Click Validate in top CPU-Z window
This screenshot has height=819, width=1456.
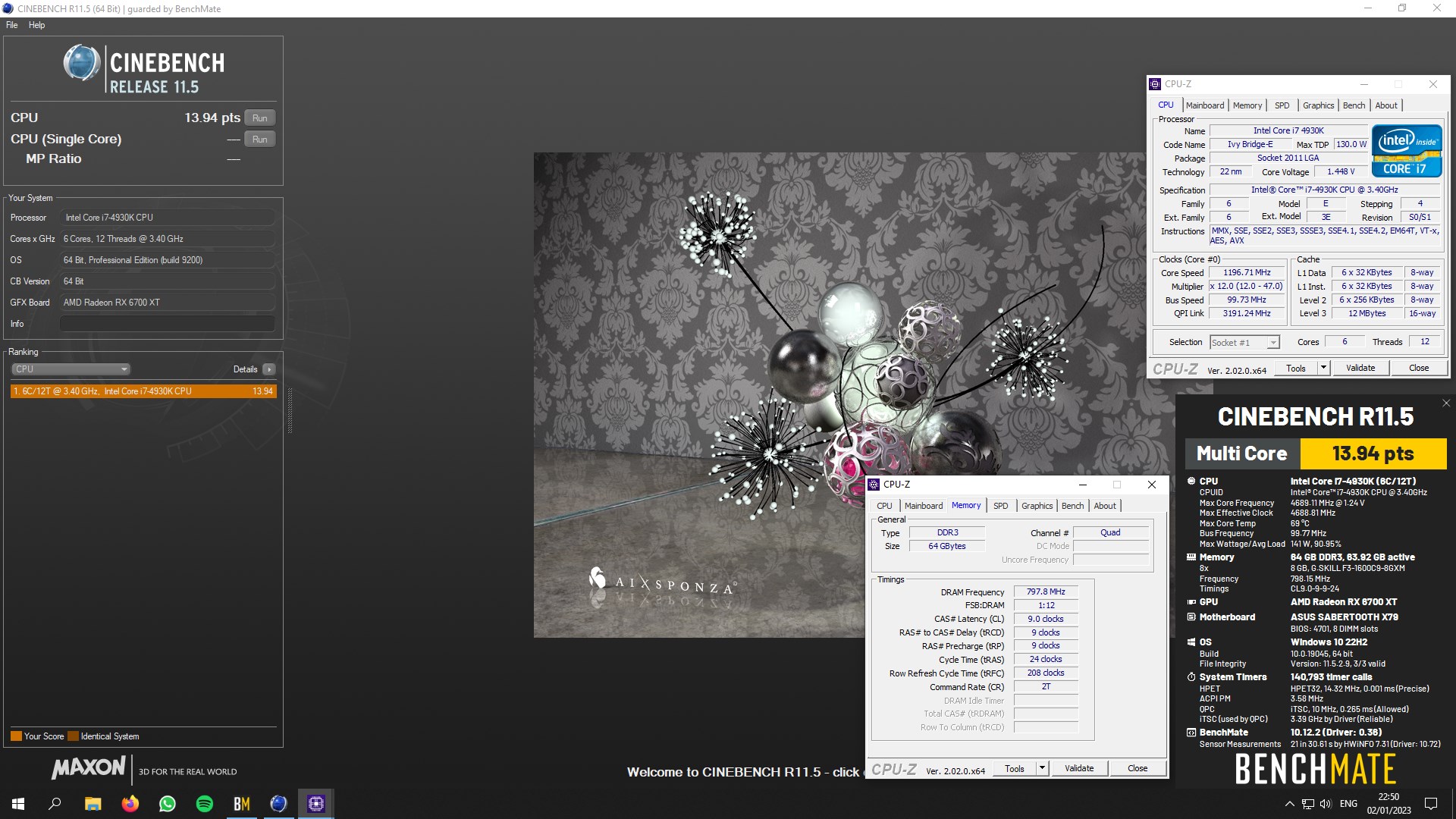click(1360, 369)
